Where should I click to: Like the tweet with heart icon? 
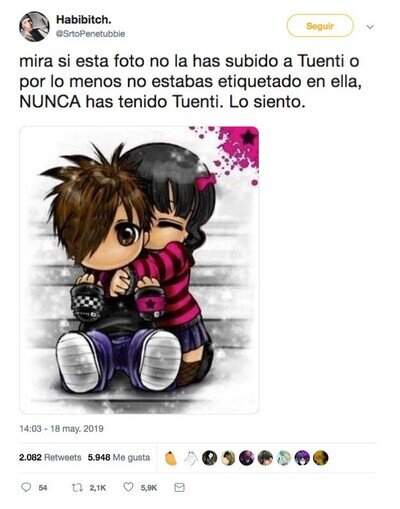tap(128, 487)
